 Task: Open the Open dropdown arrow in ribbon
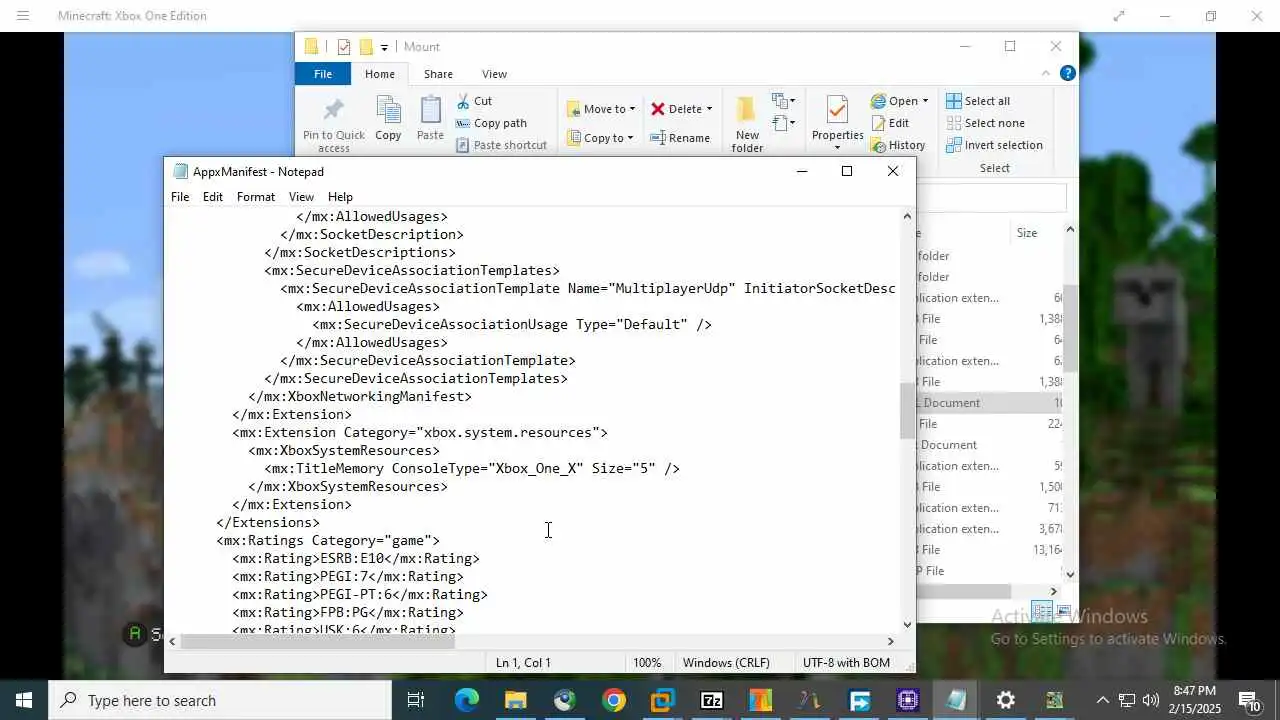point(925,101)
